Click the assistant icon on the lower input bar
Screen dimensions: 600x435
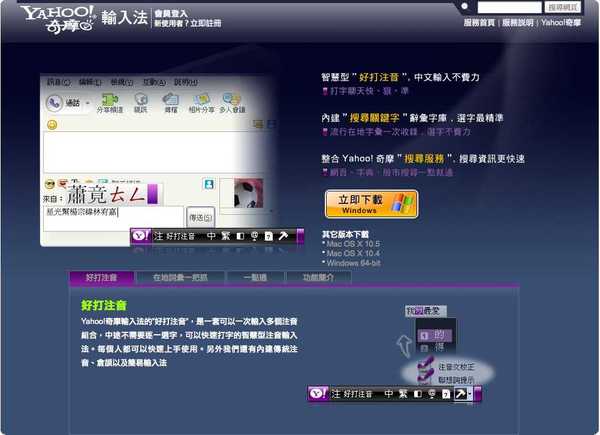click(x=432, y=394)
